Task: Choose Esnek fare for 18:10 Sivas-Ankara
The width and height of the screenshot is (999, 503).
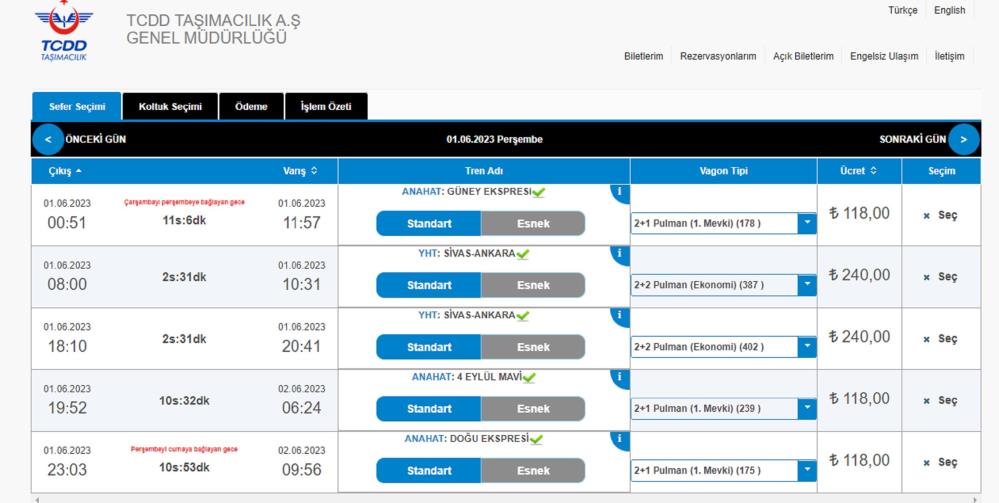Action: [533, 347]
